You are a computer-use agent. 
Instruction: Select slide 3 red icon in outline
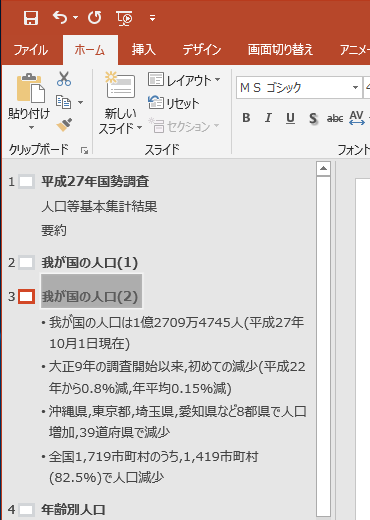pyautogui.click(x=26, y=297)
